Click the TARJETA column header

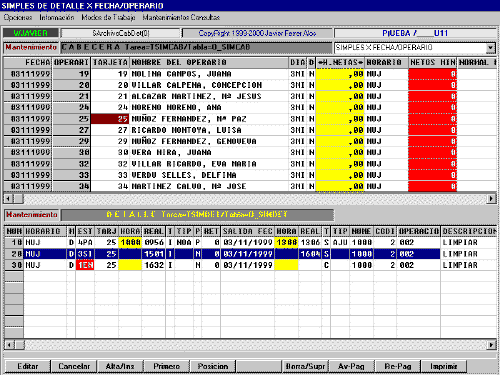(x=110, y=63)
